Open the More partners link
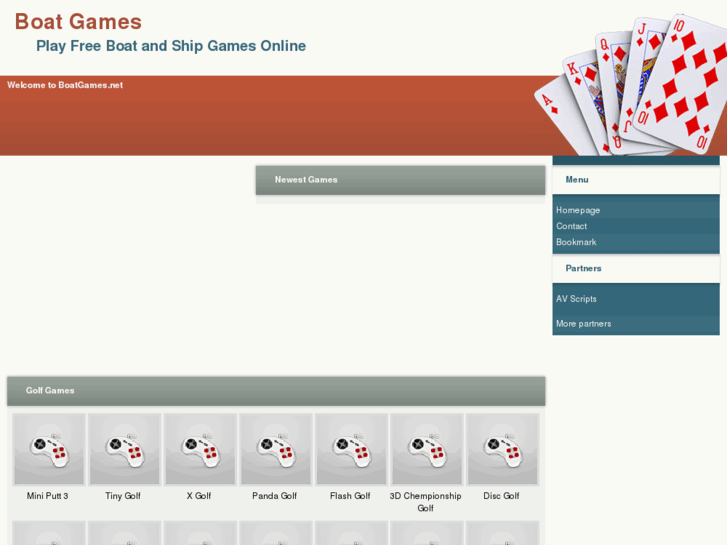 584,324
